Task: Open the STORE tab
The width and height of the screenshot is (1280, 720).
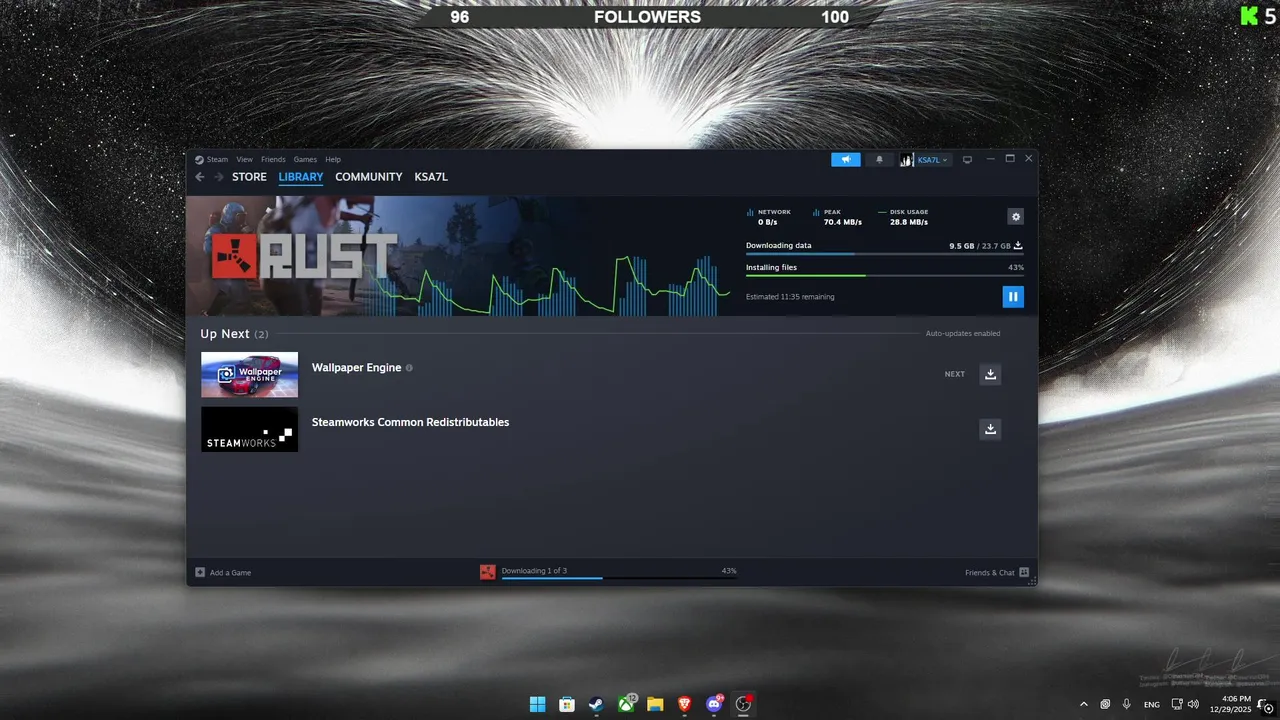Action: 249,177
